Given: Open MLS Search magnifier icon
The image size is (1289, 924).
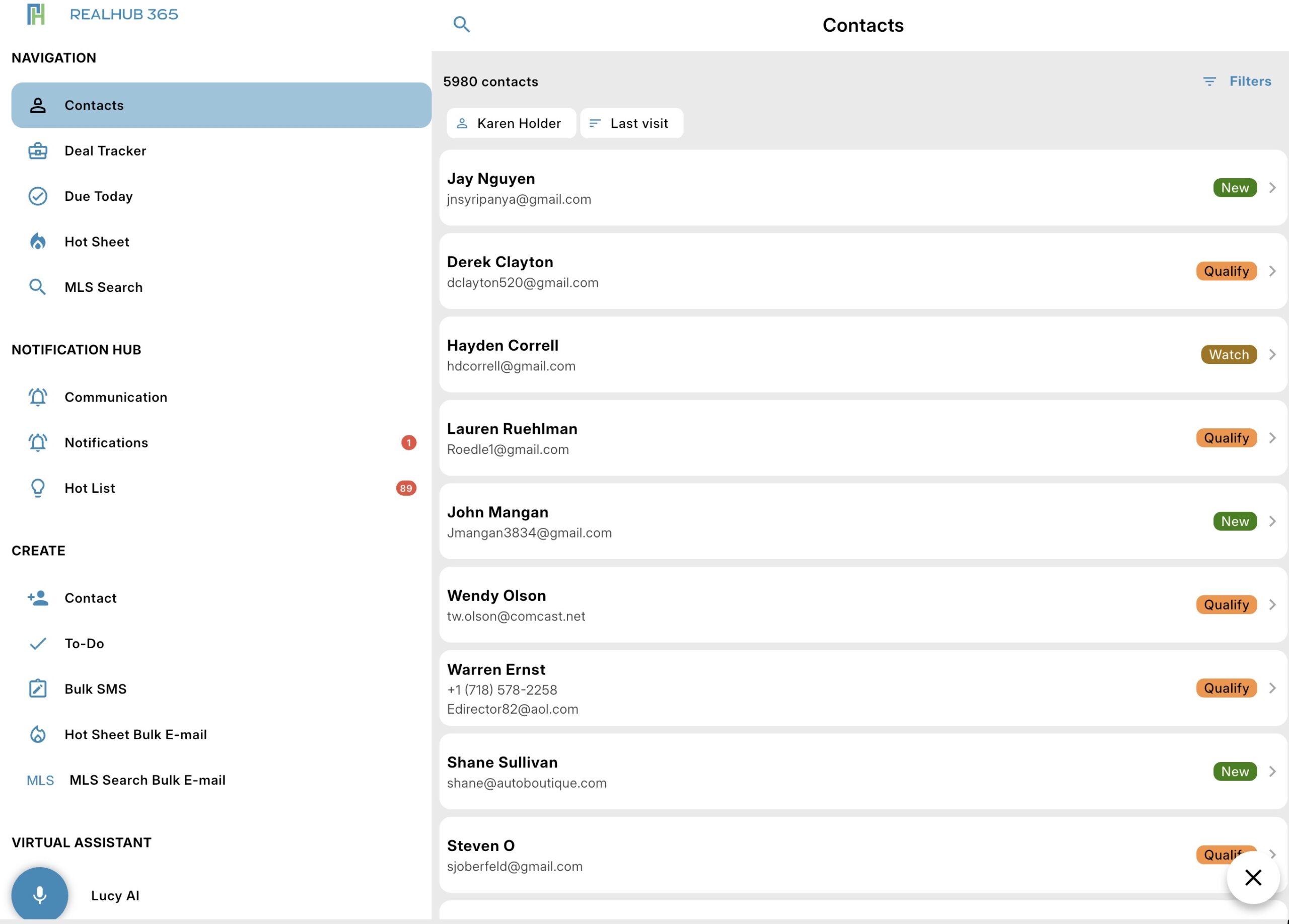Looking at the screenshot, I should click(x=37, y=287).
